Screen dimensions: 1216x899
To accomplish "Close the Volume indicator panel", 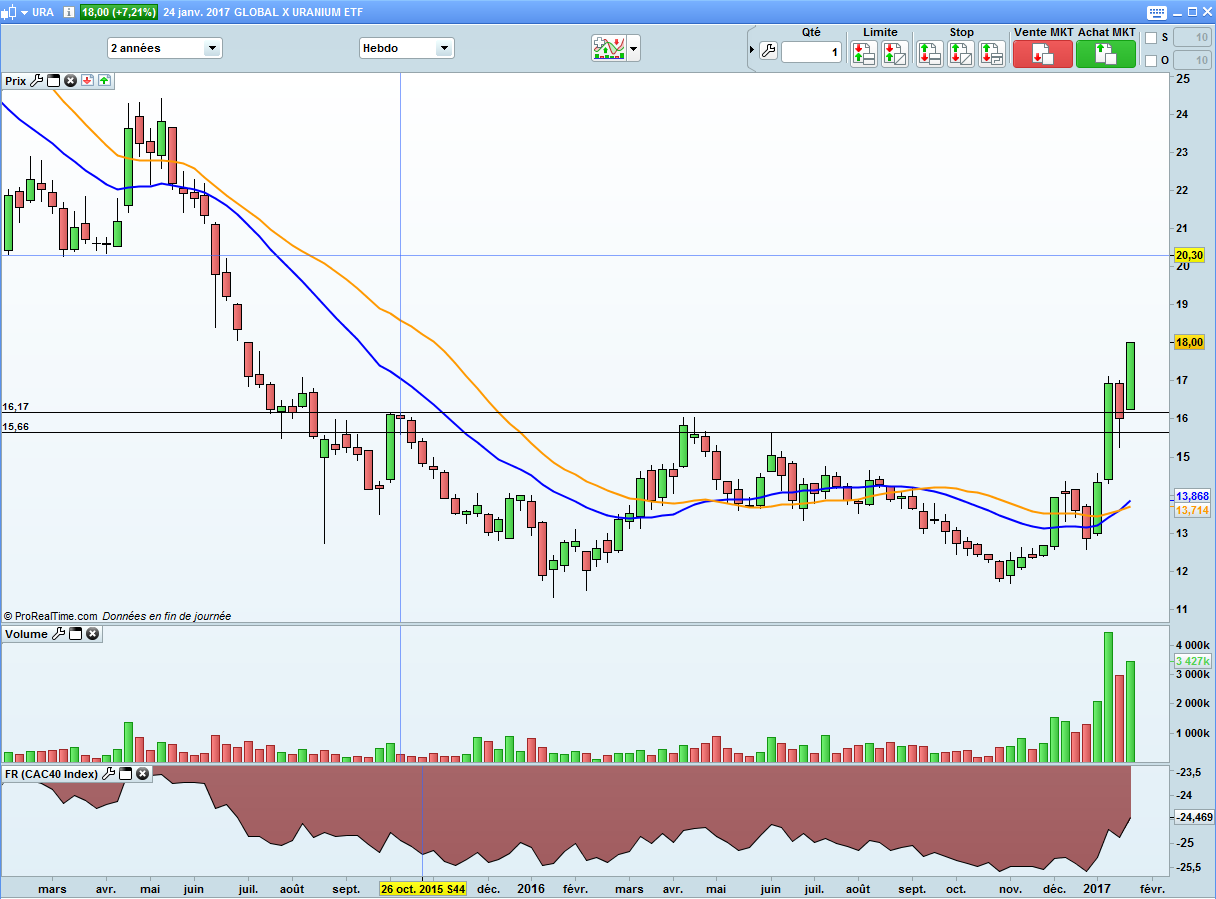I will coord(92,634).
